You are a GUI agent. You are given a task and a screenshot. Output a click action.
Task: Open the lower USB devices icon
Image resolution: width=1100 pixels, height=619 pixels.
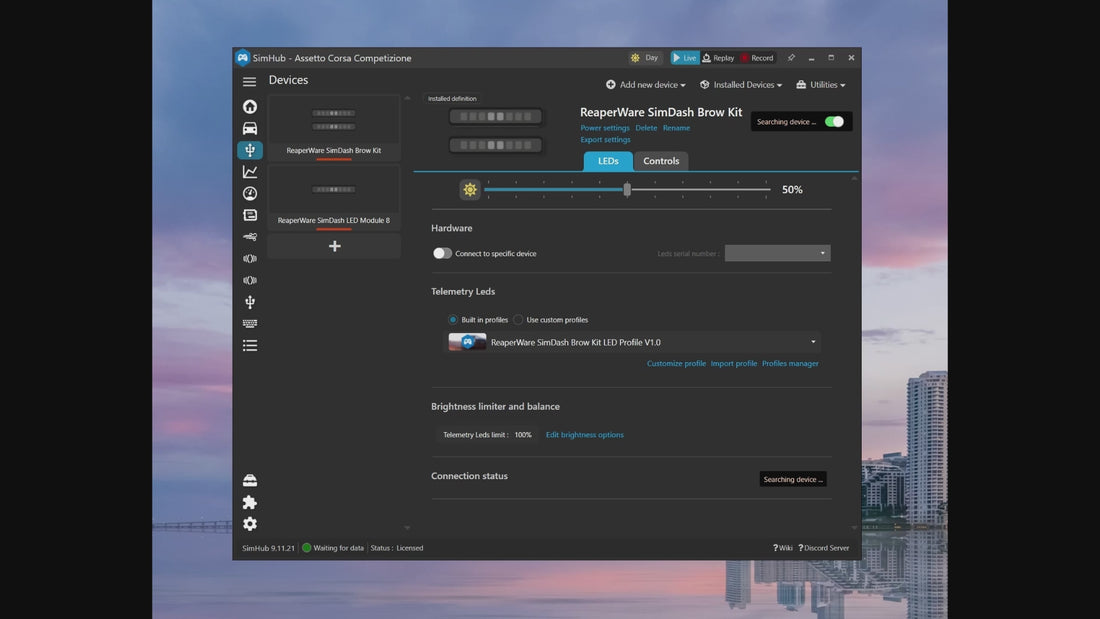pos(250,302)
